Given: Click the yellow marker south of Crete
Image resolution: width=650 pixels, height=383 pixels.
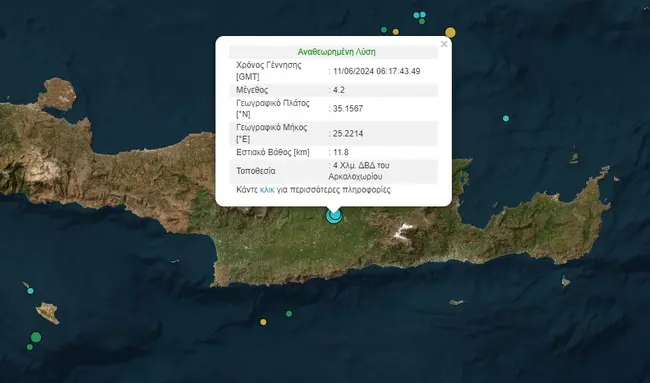Looking at the screenshot, I should point(263,322).
